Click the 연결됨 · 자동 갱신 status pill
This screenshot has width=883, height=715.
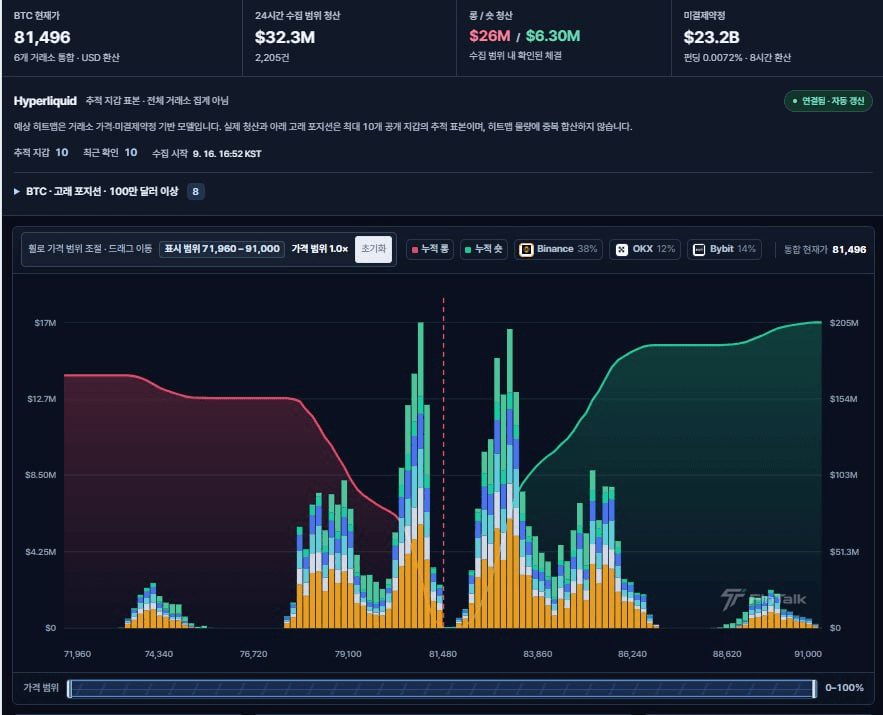click(x=828, y=101)
